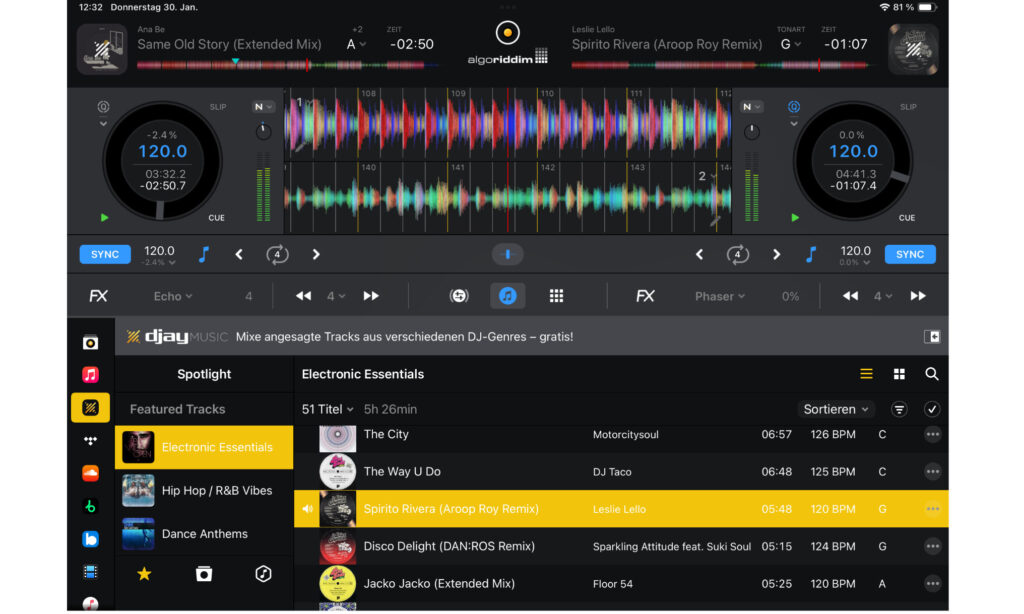
Task: Open the djay library source in sidebar
Action: pos(90,342)
